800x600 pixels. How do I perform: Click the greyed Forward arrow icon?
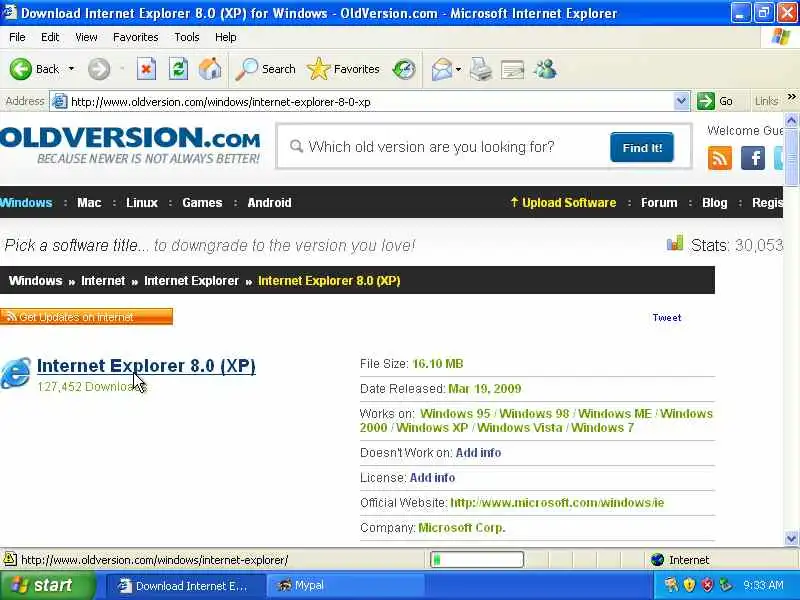(98, 69)
